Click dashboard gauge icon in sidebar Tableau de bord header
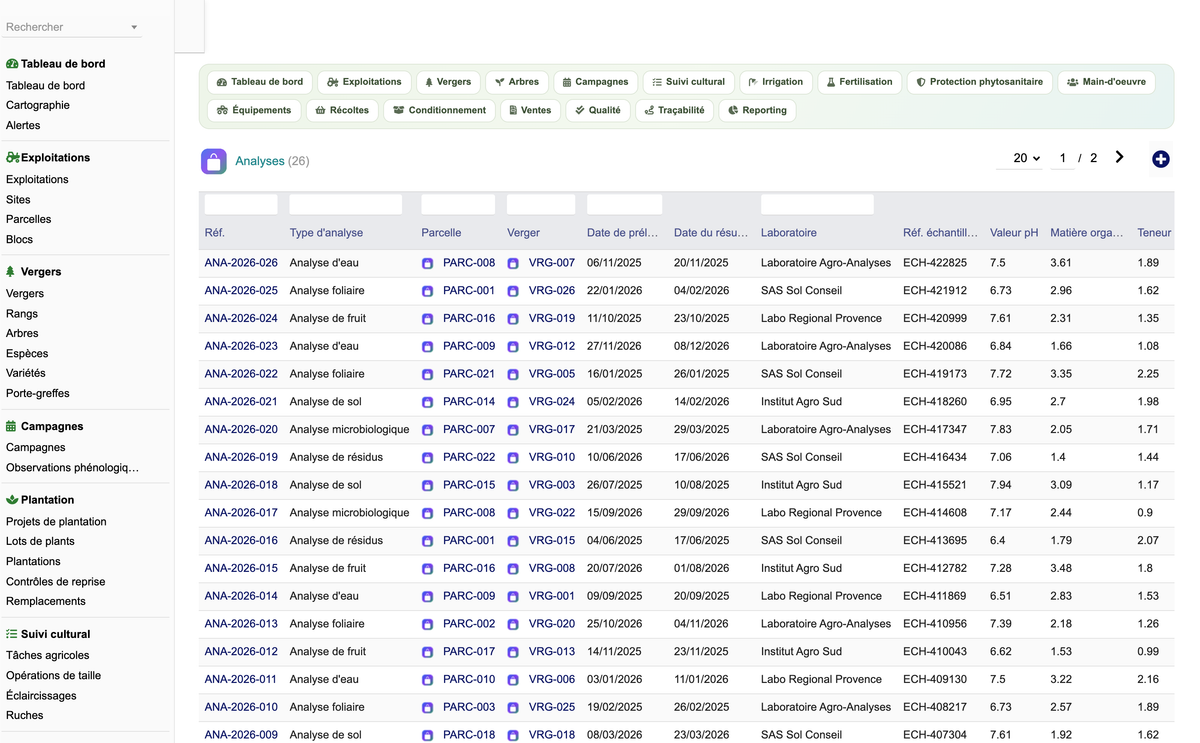1200x743 pixels. pos(12,64)
